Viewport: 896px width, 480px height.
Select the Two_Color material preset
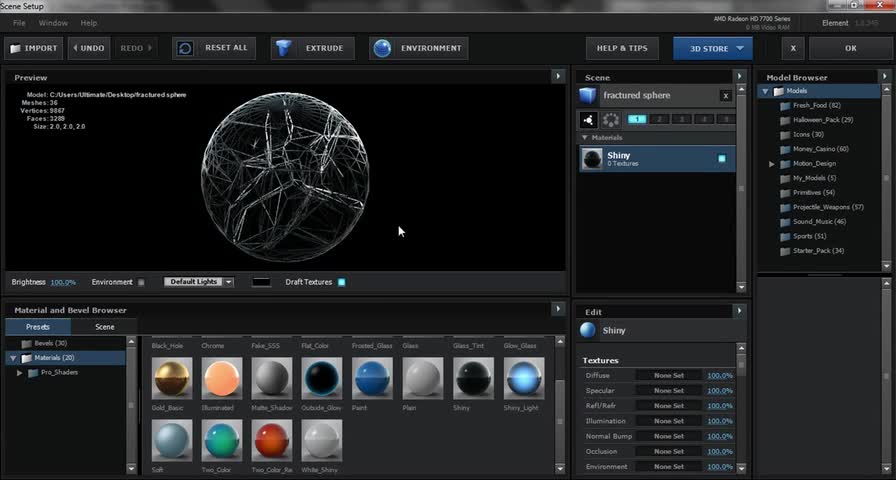[222, 441]
